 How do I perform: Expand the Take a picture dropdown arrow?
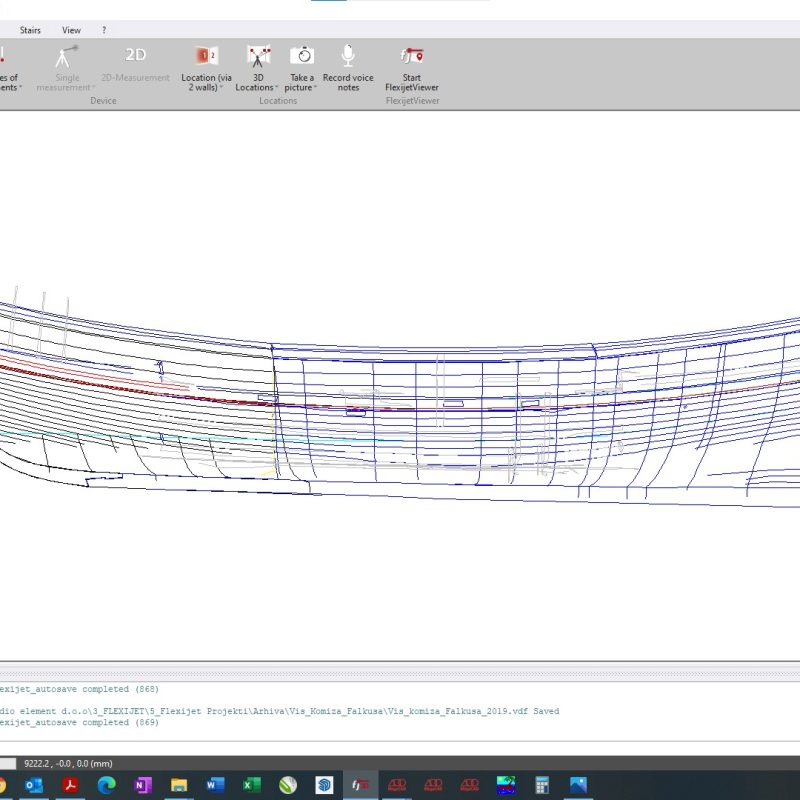(316, 88)
